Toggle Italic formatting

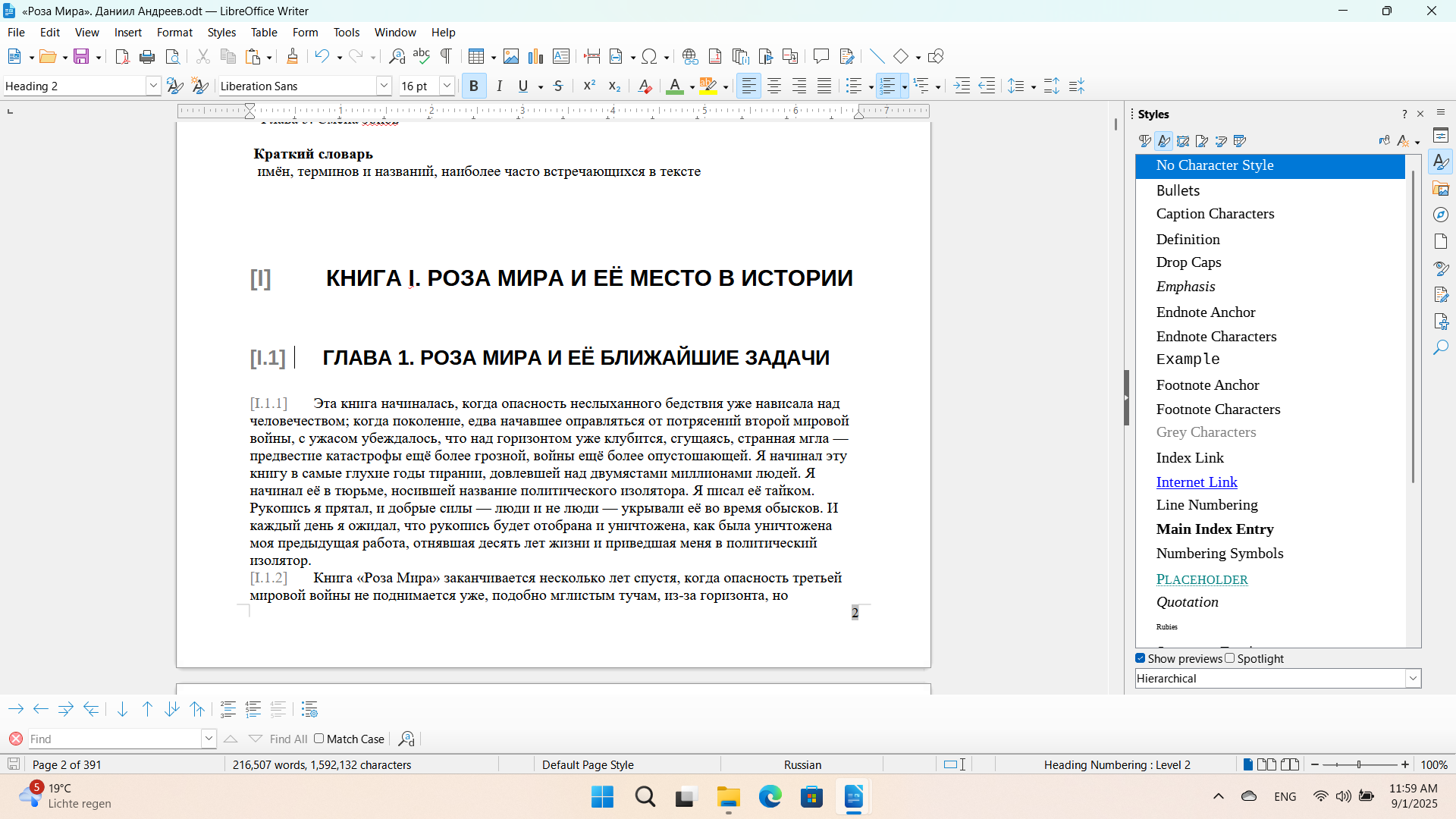499,86
